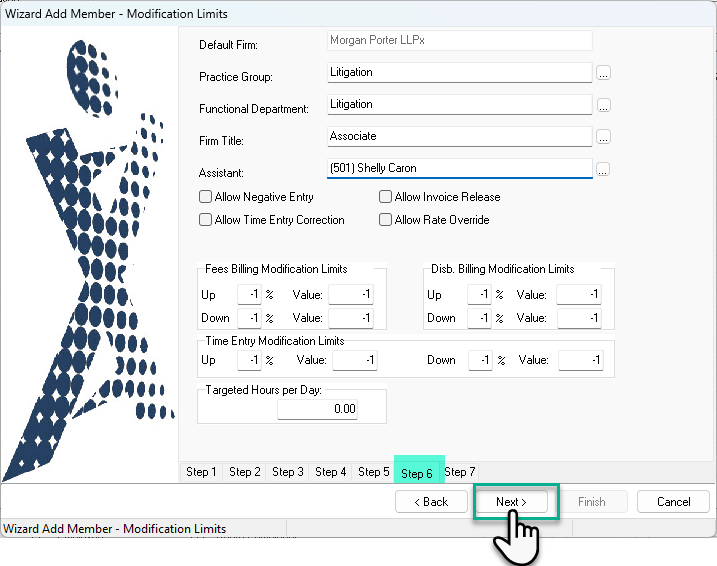Click the Fees Billing Up percent field
Viewport: 717px width, 566px height.
pos(249,294)
